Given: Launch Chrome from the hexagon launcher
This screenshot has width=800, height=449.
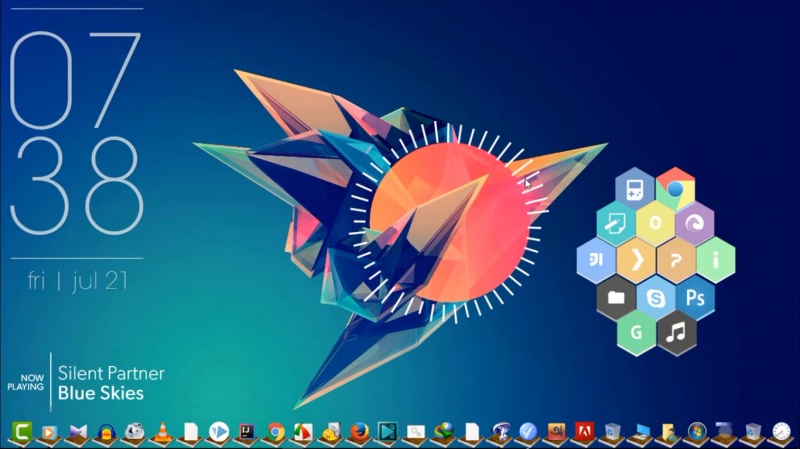Looking at the screenshot, I should [676, 189].
